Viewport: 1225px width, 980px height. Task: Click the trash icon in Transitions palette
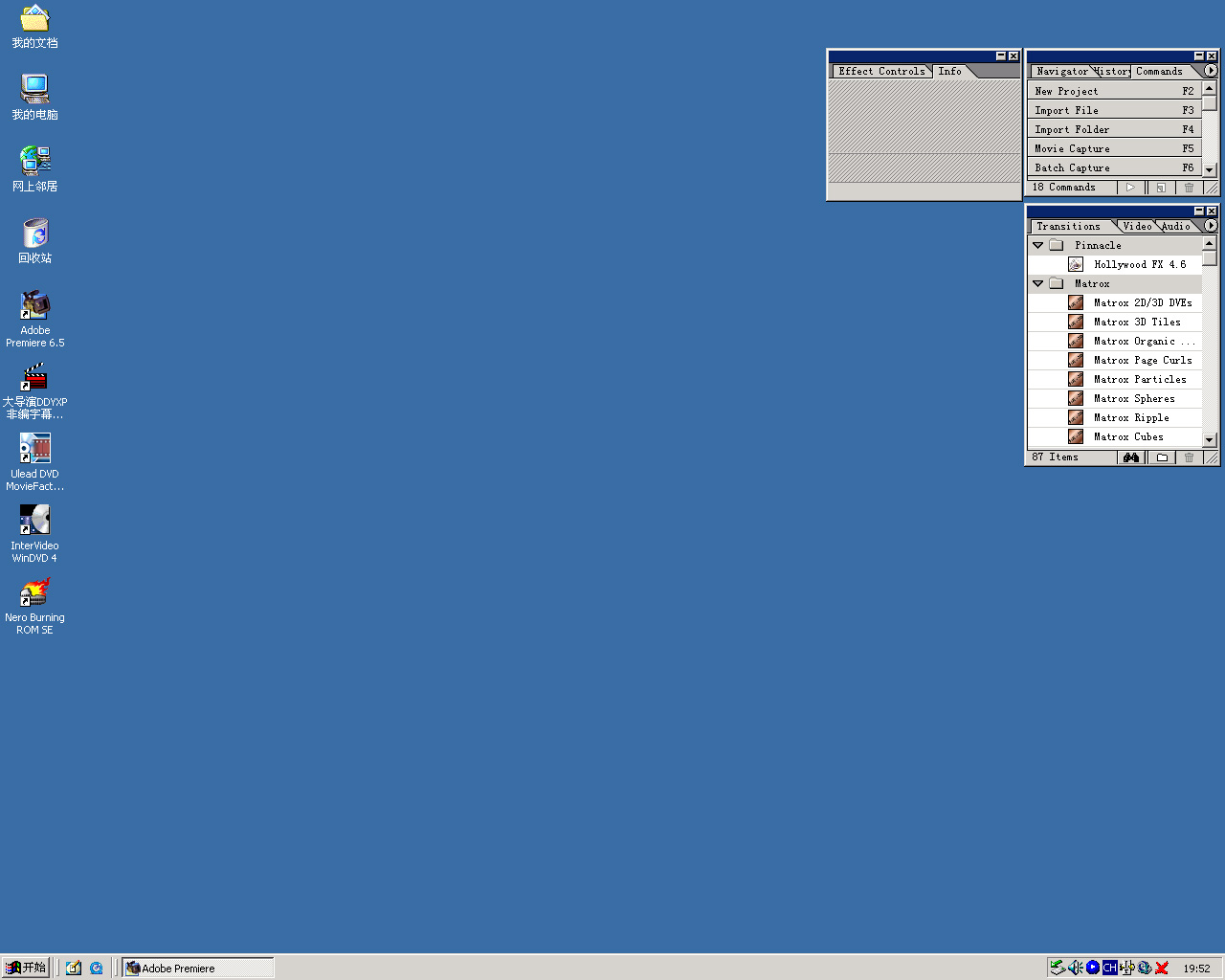1190,457
